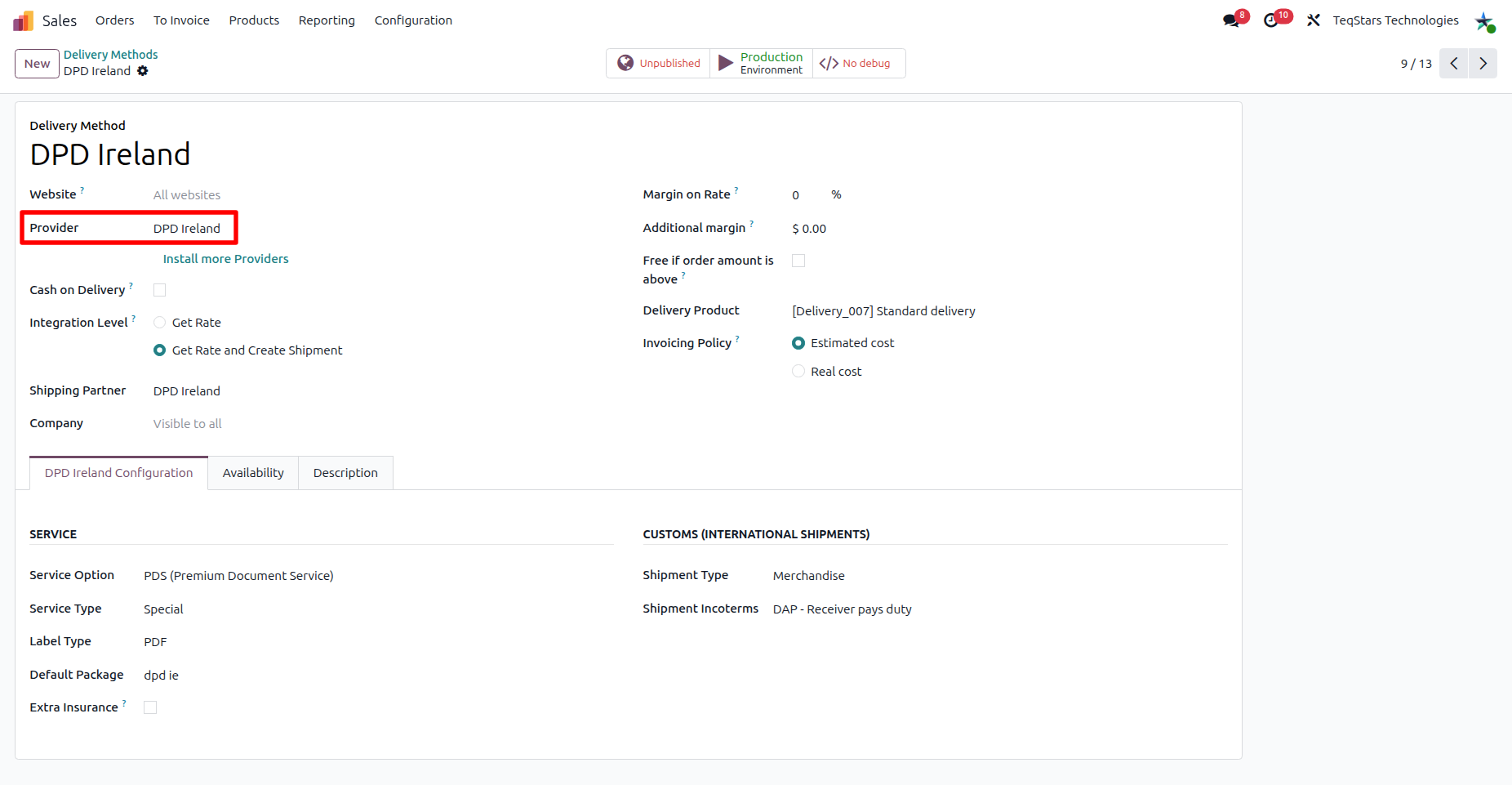Open the Orders menu
This screenshot has width=1512, height=785.
pos(114,20)
